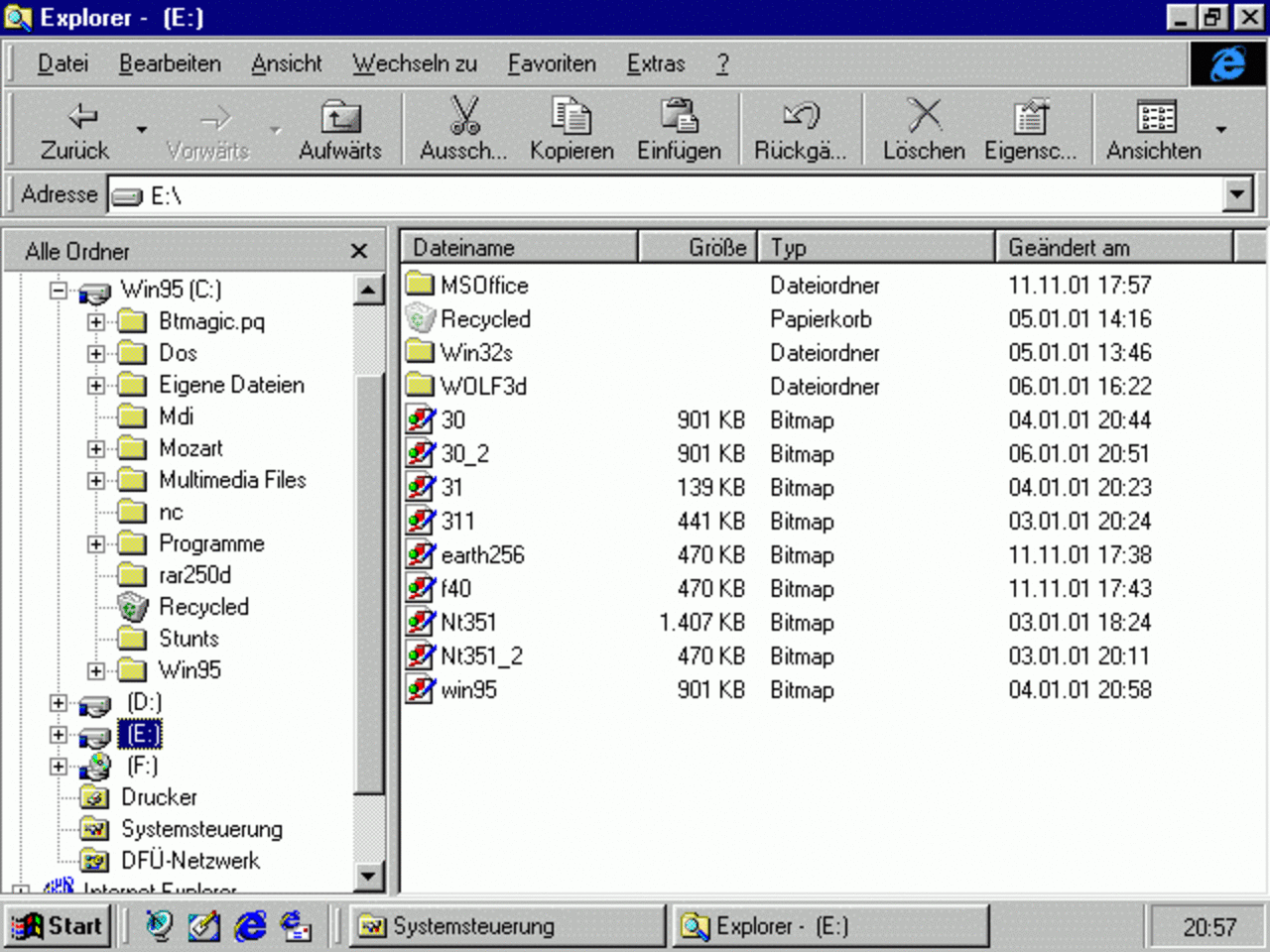
Task: Launch Internet Explorer from quick launch
Action: (250, 926)
